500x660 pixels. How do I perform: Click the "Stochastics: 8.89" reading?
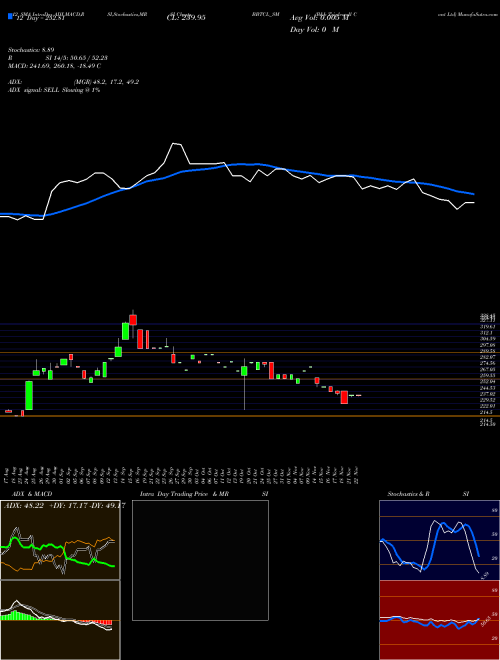pos(31,50)
